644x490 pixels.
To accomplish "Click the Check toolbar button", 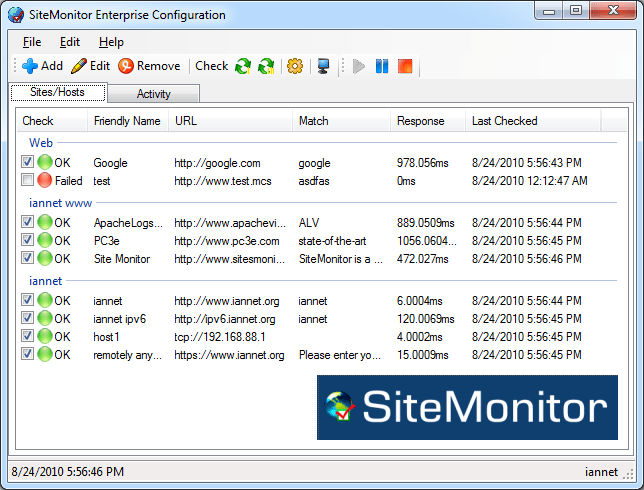I will [x=212, y=66].
